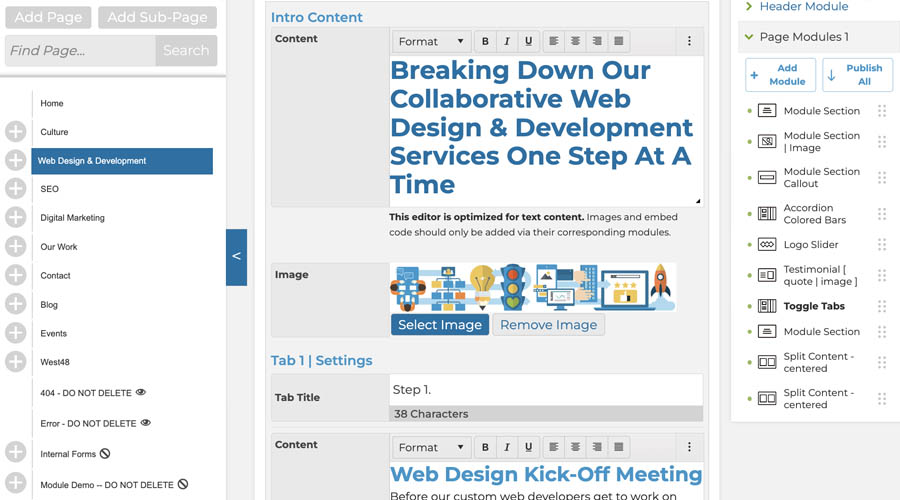The height and width of the screenshot is (500, 900).
Task: Click Bold in Intro Content toolbar
Action: [485, 41]
